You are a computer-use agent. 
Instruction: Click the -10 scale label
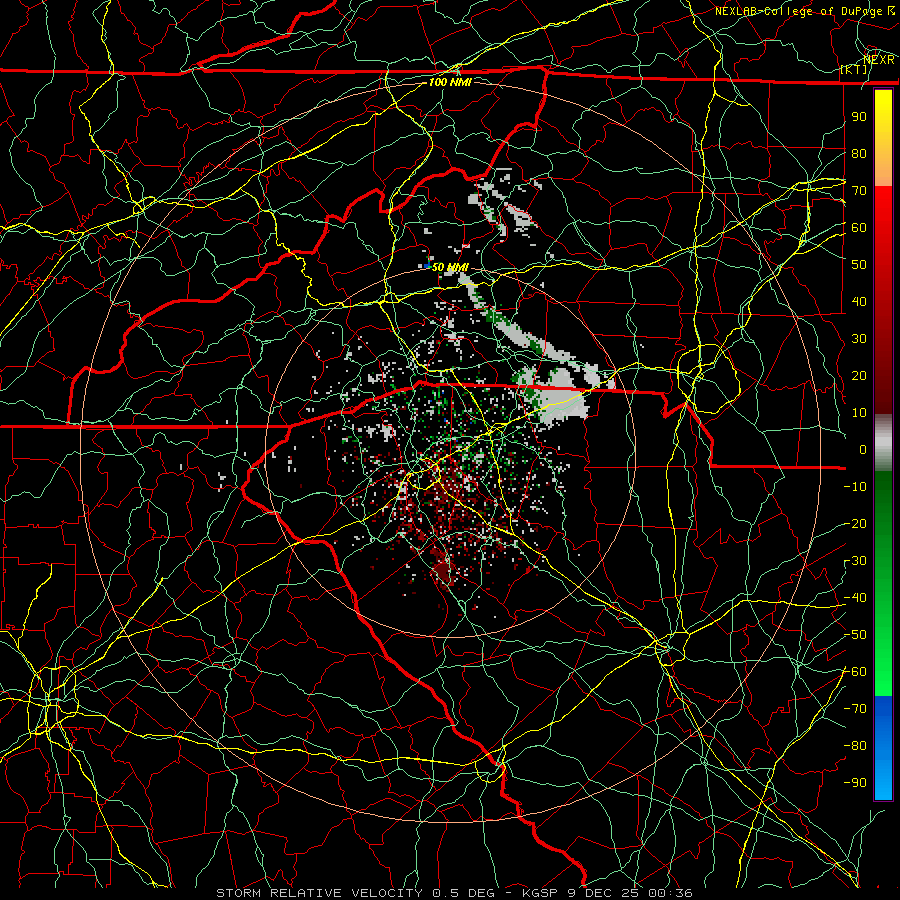coord(855,487)
